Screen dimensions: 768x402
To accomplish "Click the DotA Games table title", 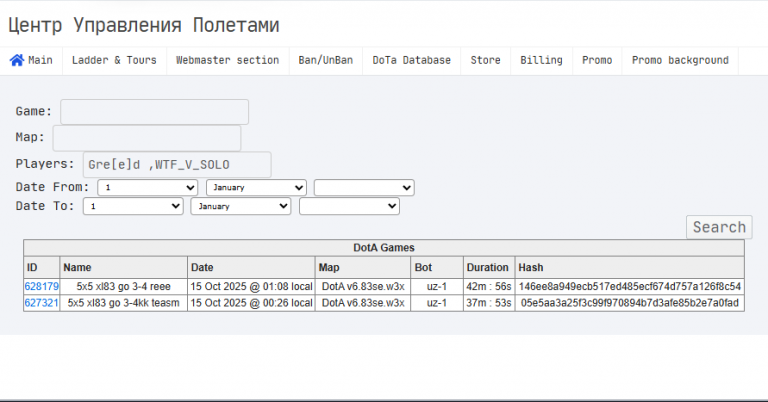I will pyautogui.click(x=384, y=248).
